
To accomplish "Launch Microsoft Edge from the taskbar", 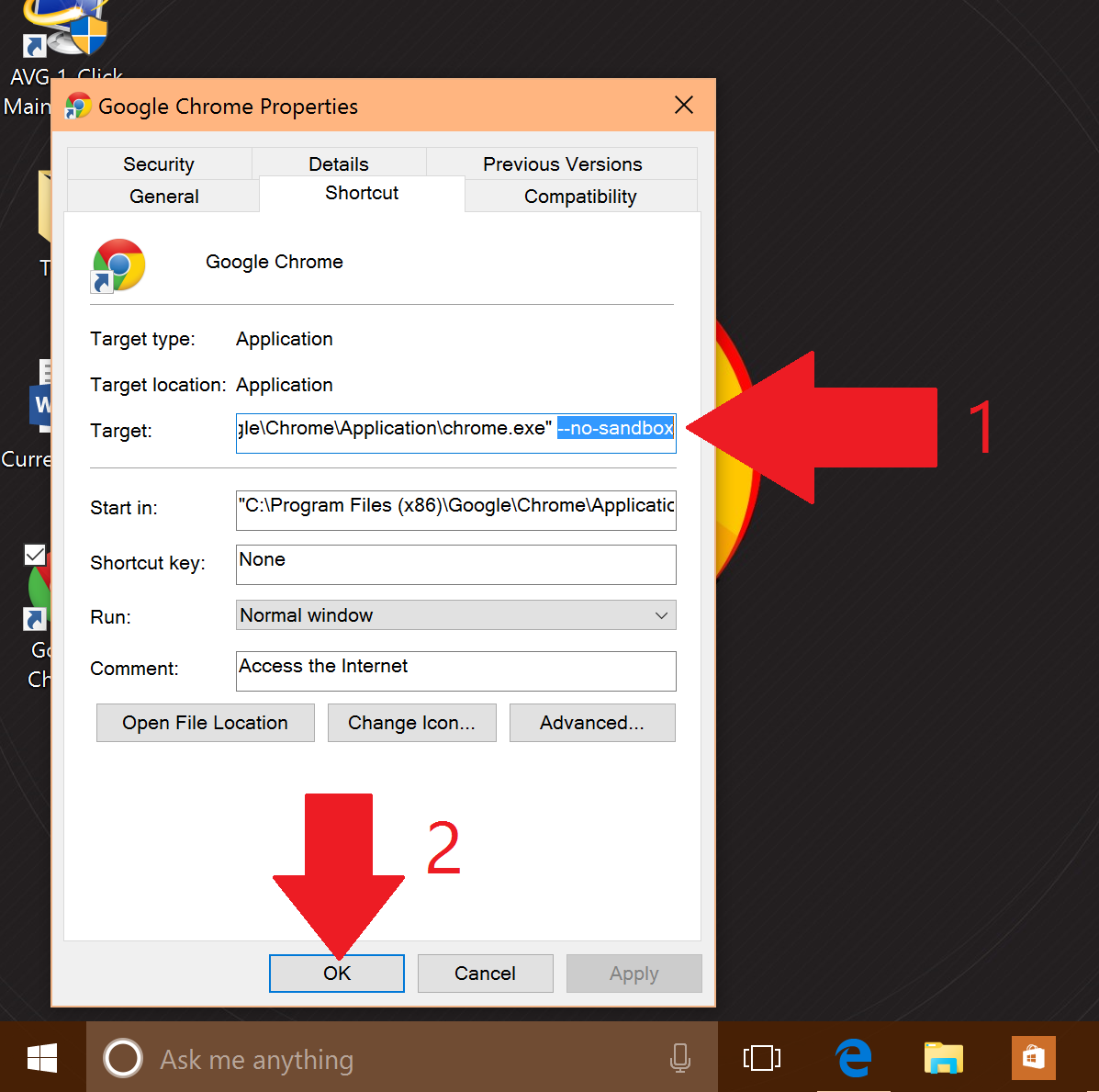I will click(853, 1058).
